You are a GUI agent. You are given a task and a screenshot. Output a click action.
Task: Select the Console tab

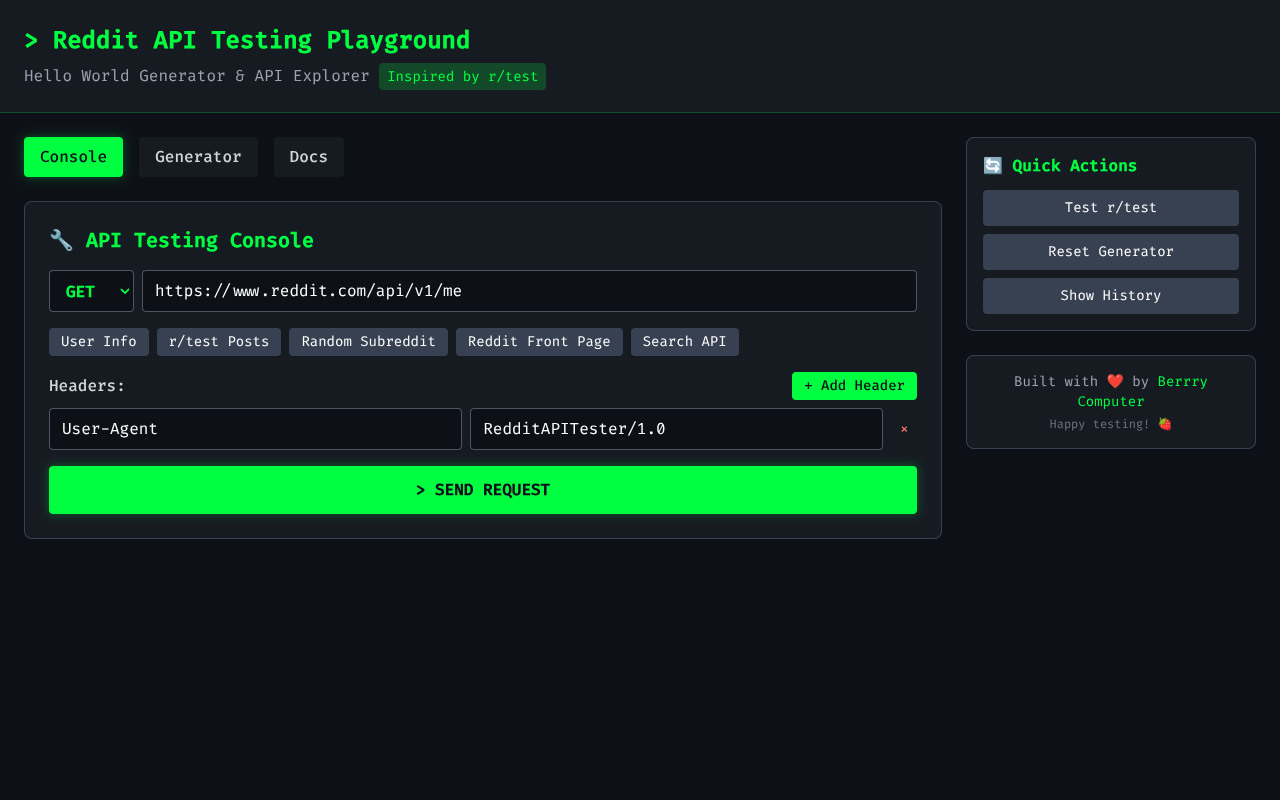coord(73,157)
